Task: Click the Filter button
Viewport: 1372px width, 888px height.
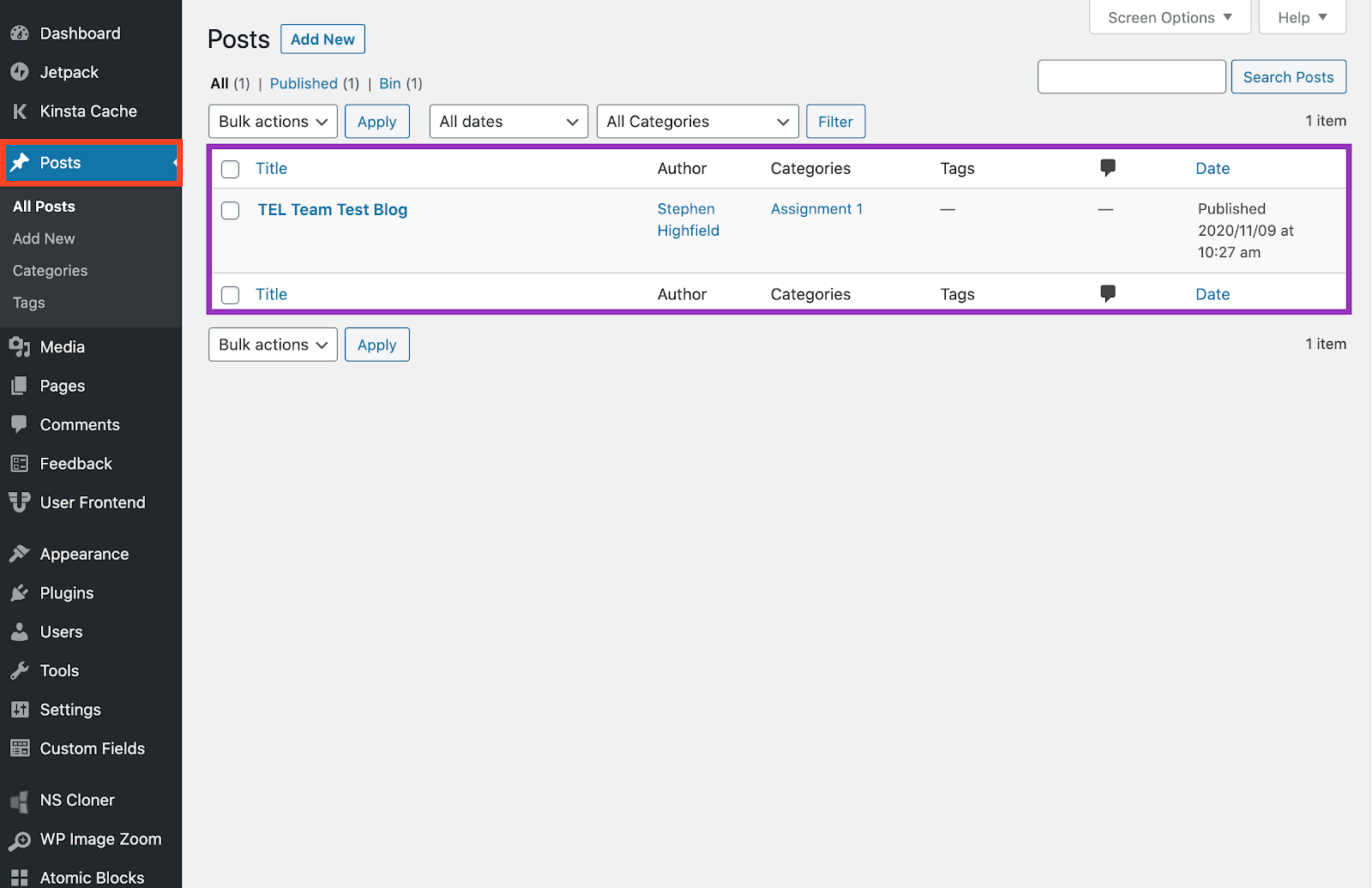Action: tap(835, 122)
